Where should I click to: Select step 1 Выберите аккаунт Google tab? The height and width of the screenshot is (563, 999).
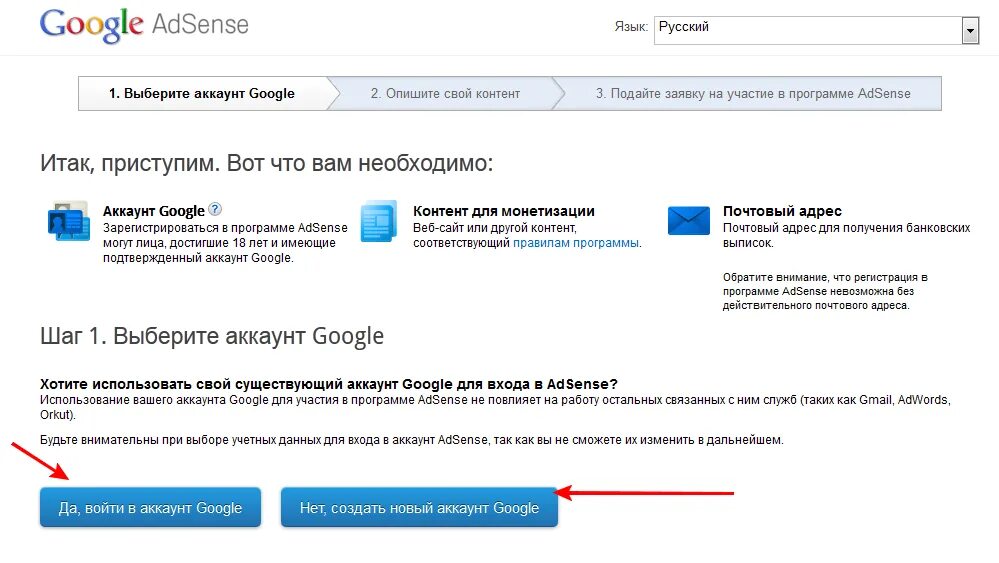click(x=202, y=93)
